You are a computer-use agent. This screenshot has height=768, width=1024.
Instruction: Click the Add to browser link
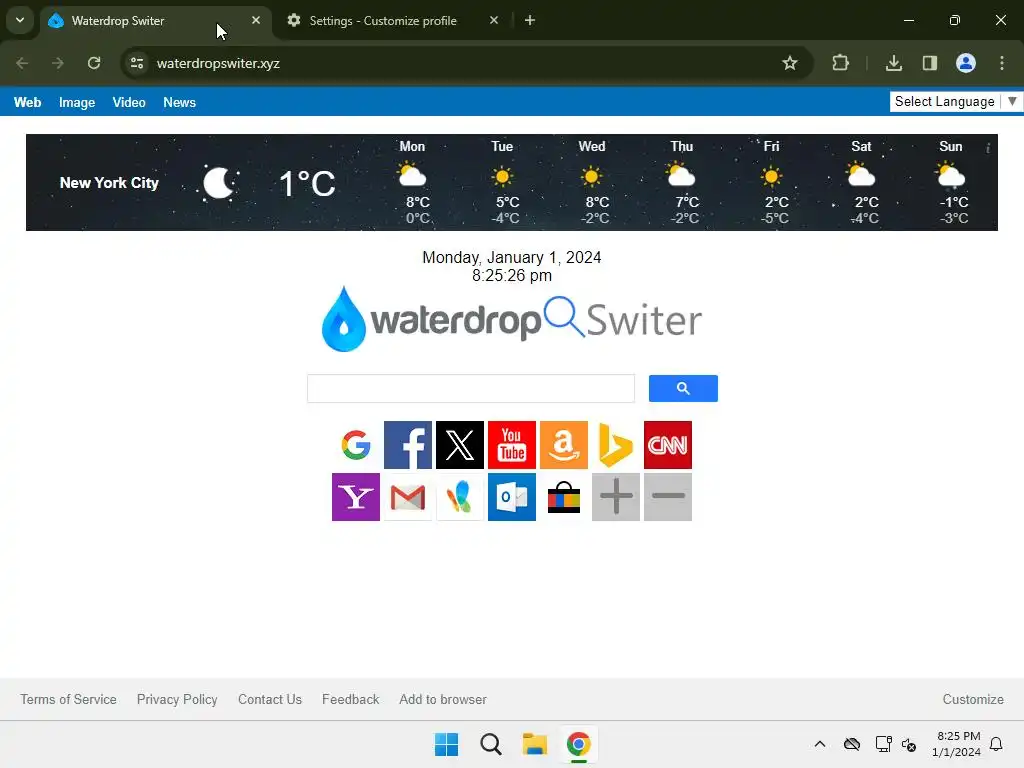click(x=443, y=699)
